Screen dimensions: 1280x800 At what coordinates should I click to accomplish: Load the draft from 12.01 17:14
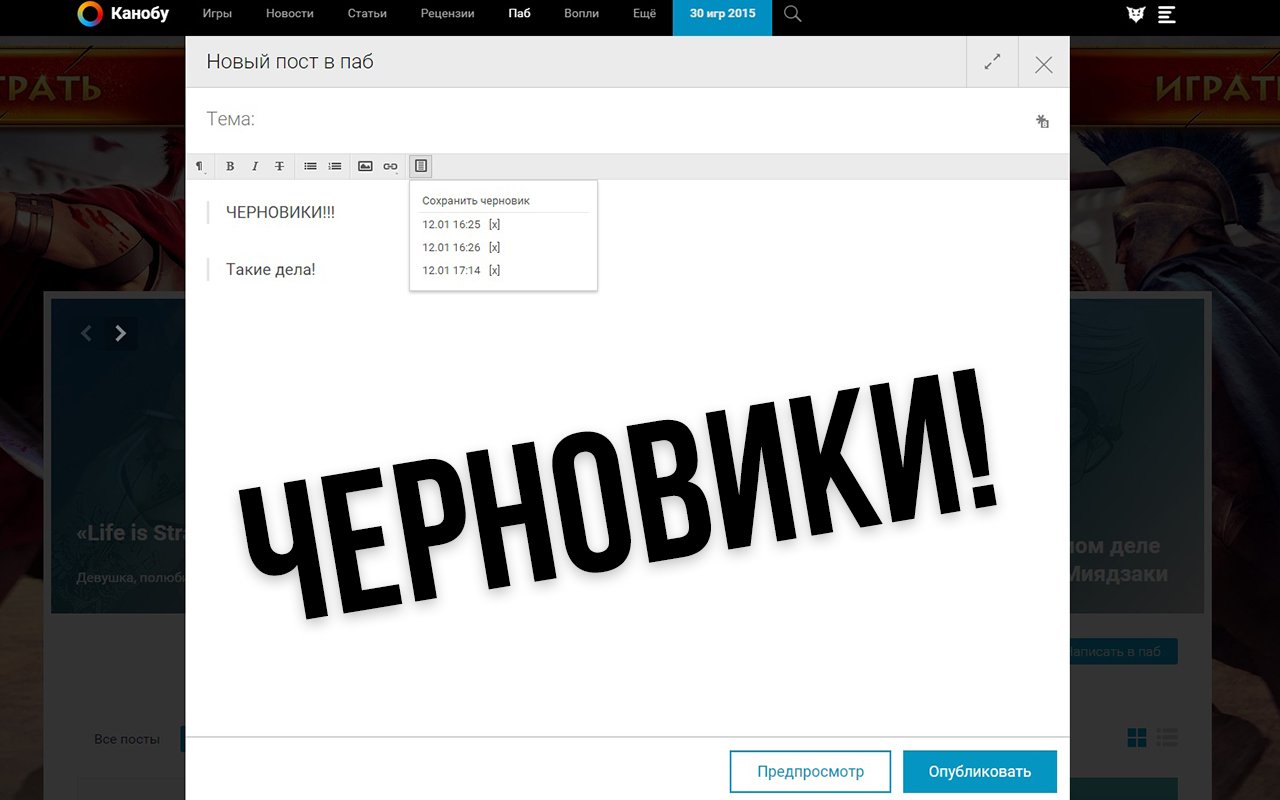451,271
